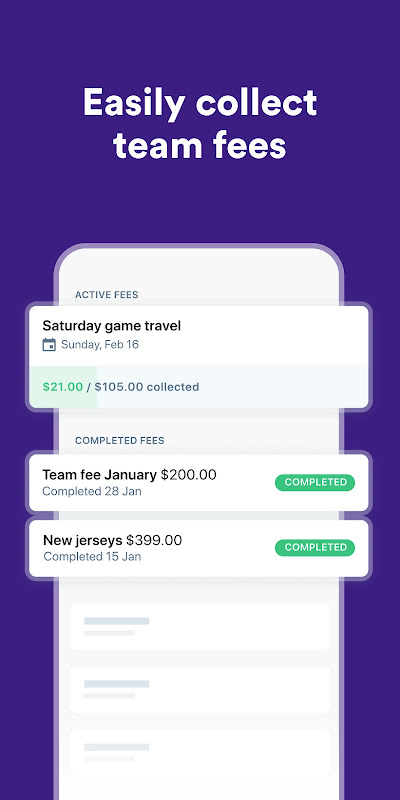Viewport: 400px width, 800px height.
Task: Tap the $105.00 collected total text
Action: (x=147, y=387)
